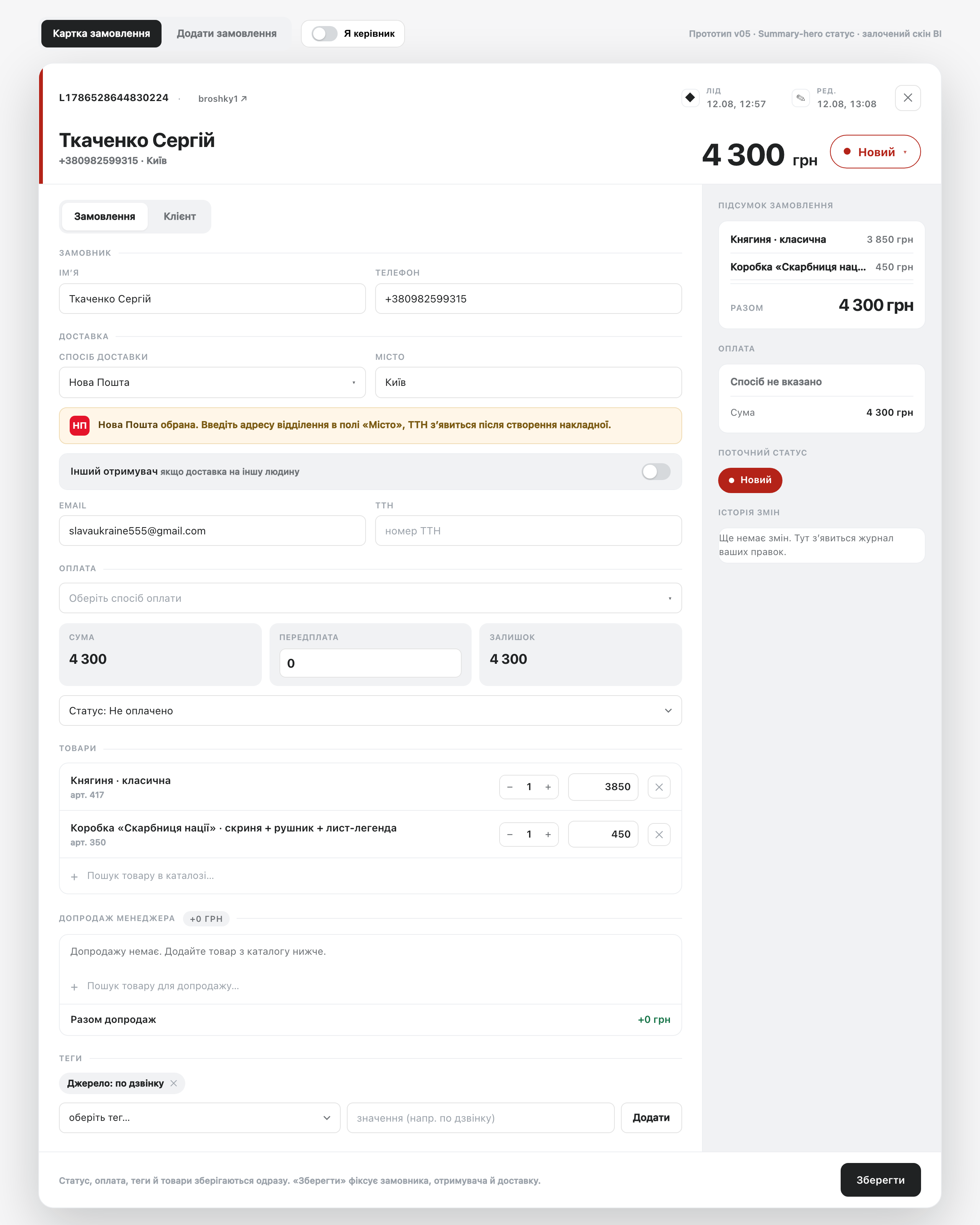
Task: Open the 'оберіть тег...' dropdown
Action: coord(199,1117)
